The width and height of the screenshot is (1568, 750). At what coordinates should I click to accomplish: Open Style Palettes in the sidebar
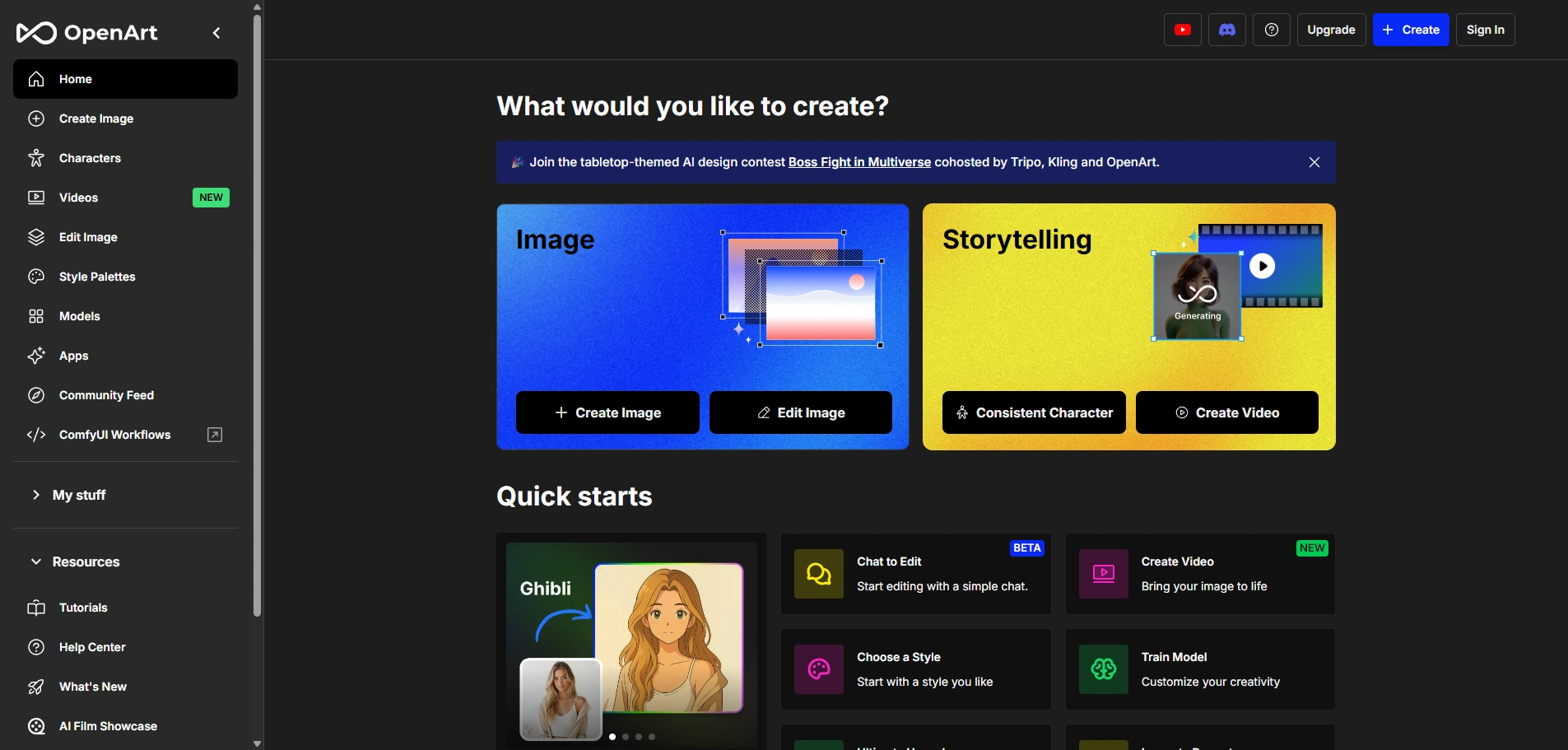pos(125,277)
